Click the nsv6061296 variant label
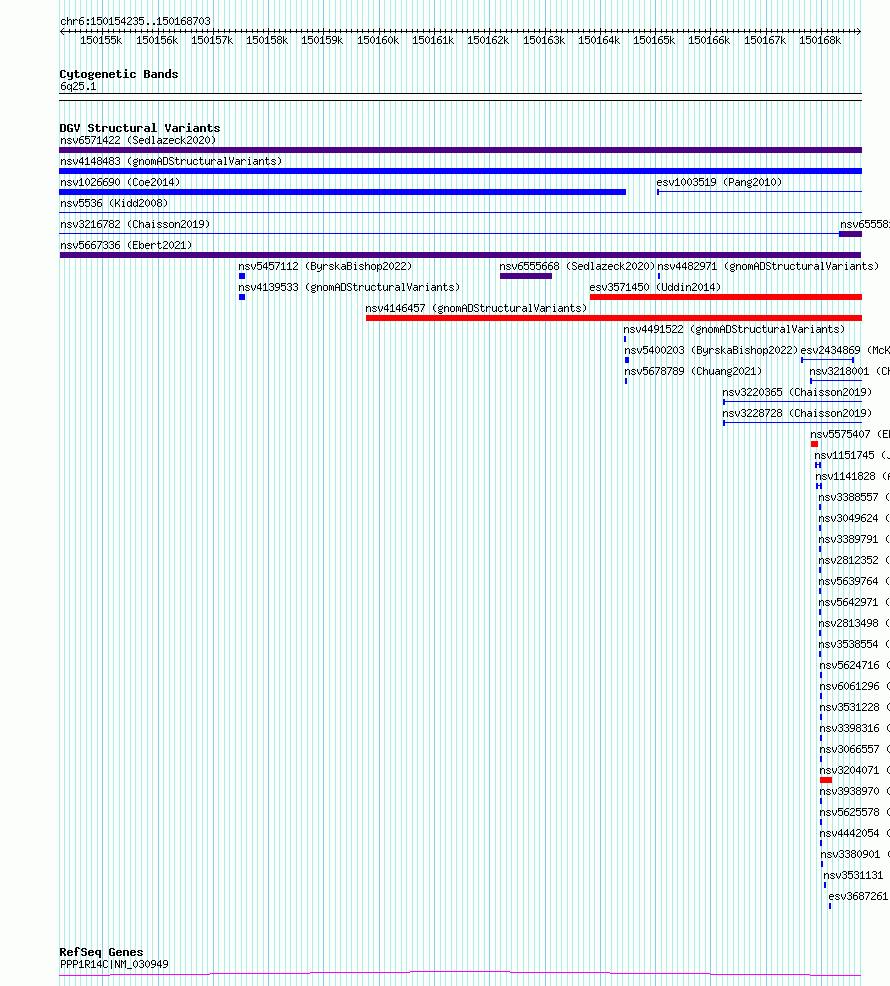890x986 pixels. click(x=854, y=687)
